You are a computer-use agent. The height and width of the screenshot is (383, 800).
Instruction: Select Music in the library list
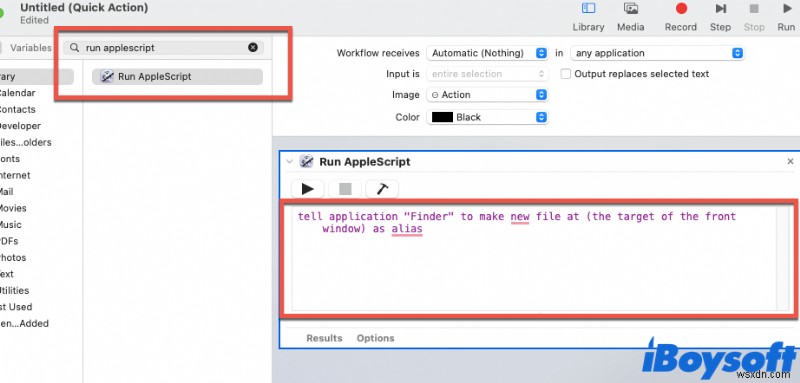pos(11,224)
